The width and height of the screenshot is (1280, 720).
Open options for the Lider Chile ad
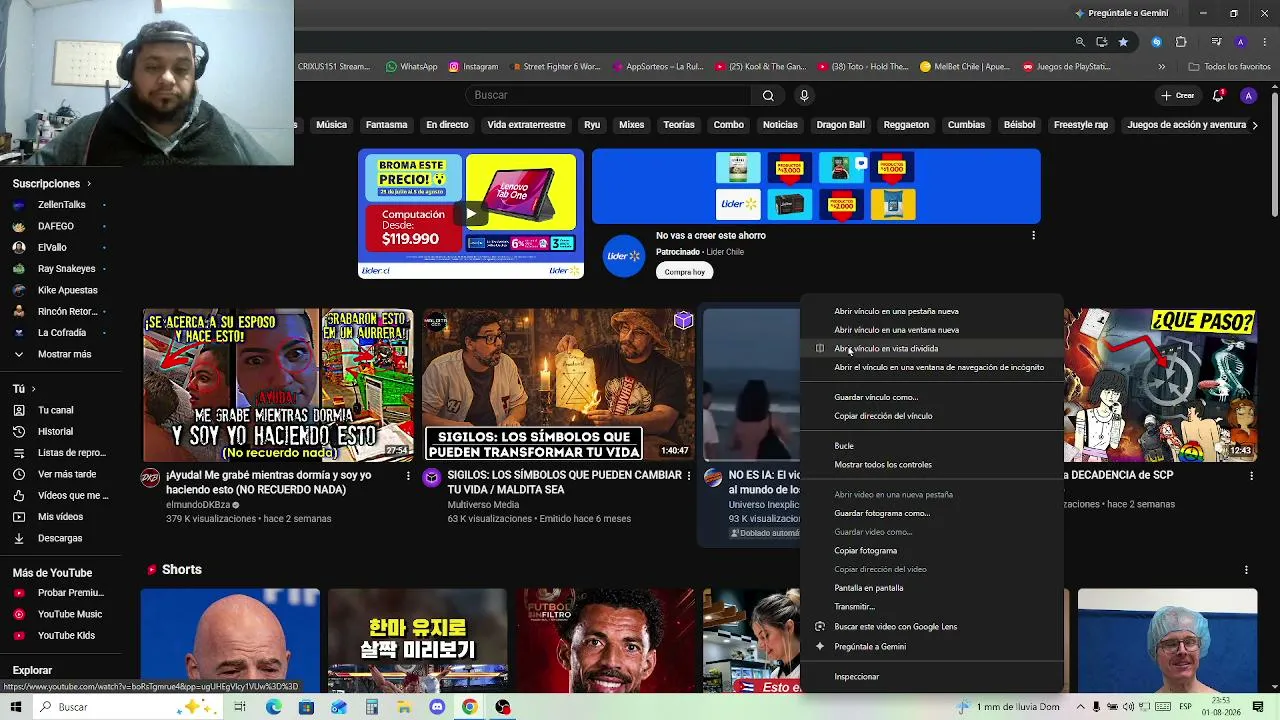click(x=1033, y=236)
